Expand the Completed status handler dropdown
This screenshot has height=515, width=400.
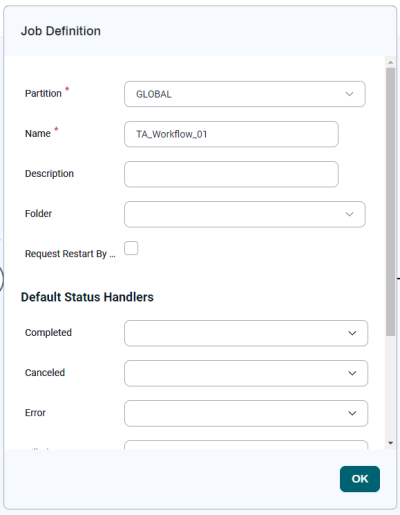[246, 333]
